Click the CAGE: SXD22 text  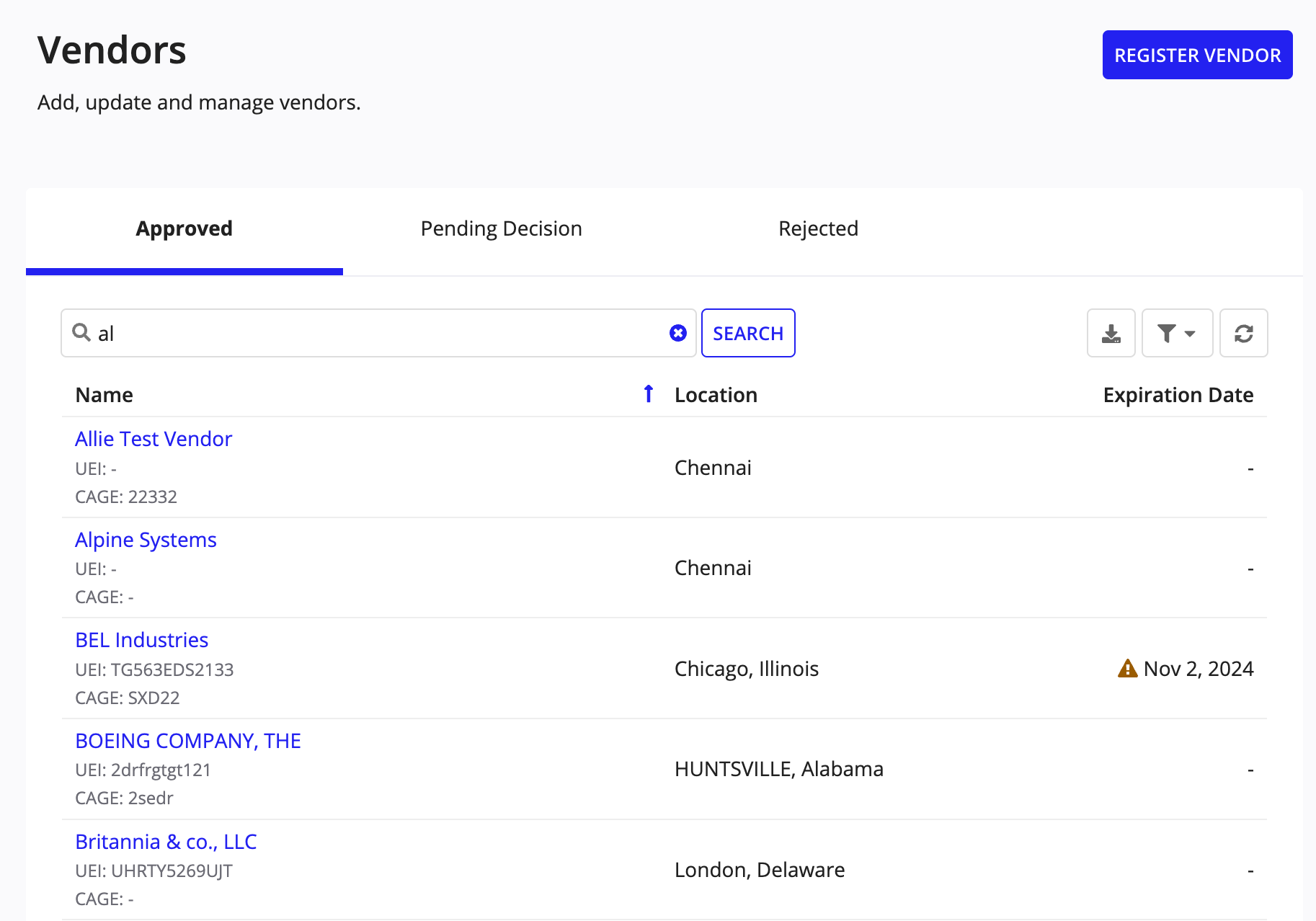[x=128, y=698]
